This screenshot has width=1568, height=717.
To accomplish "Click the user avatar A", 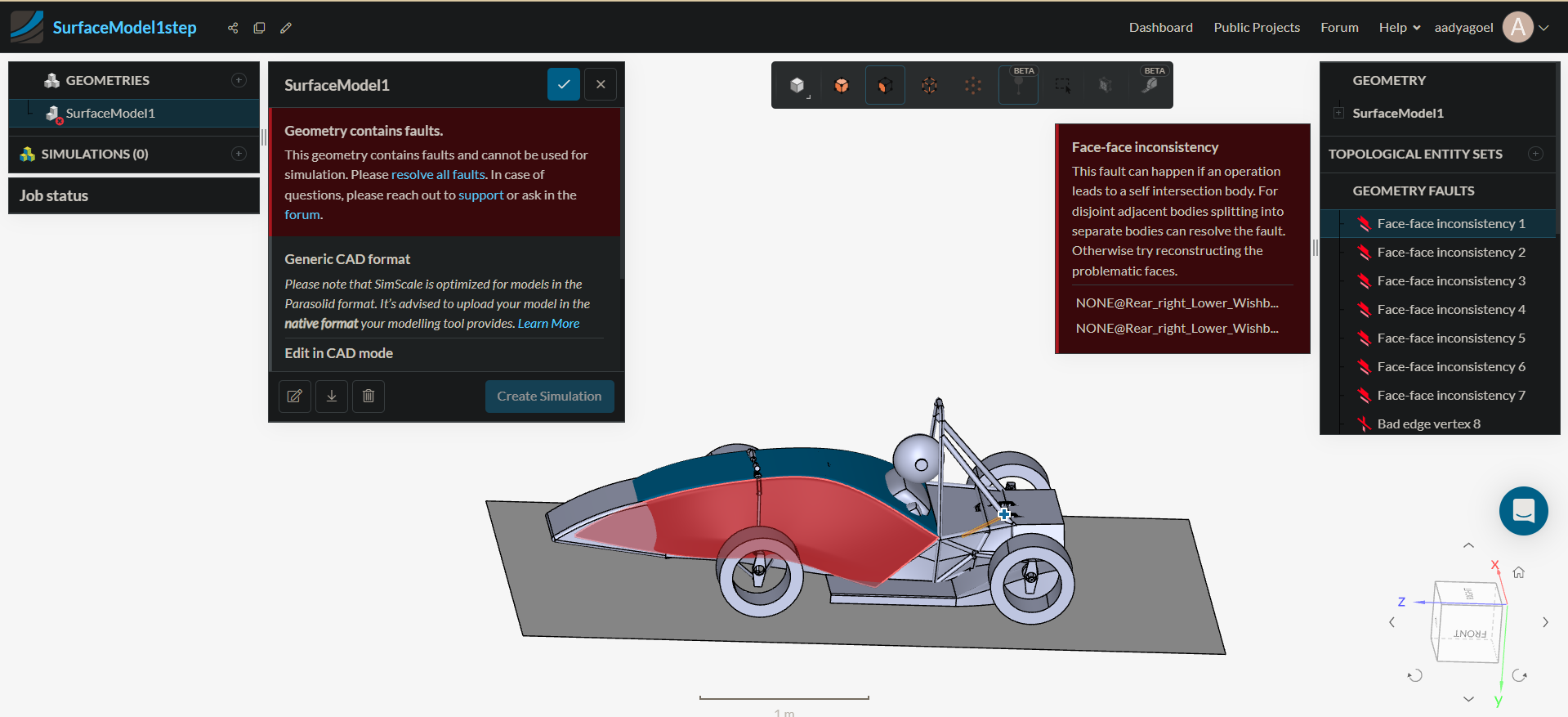I will click(1518, 27).
